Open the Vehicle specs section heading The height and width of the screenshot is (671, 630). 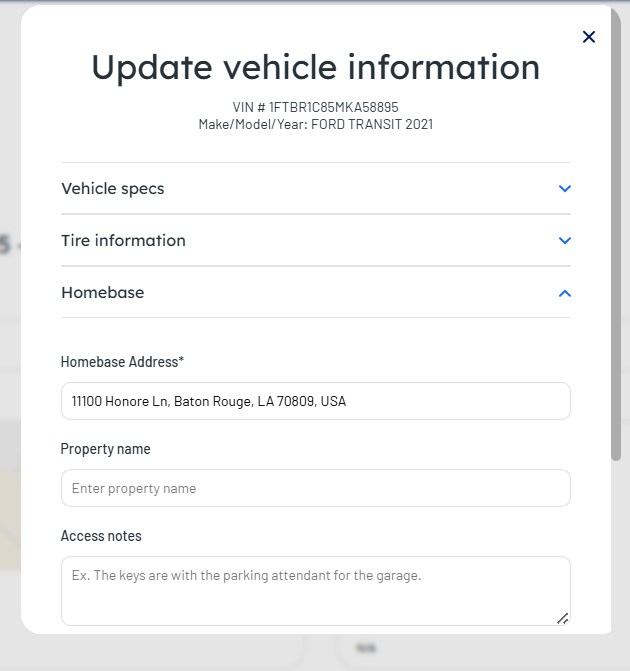tap(113, 189)
